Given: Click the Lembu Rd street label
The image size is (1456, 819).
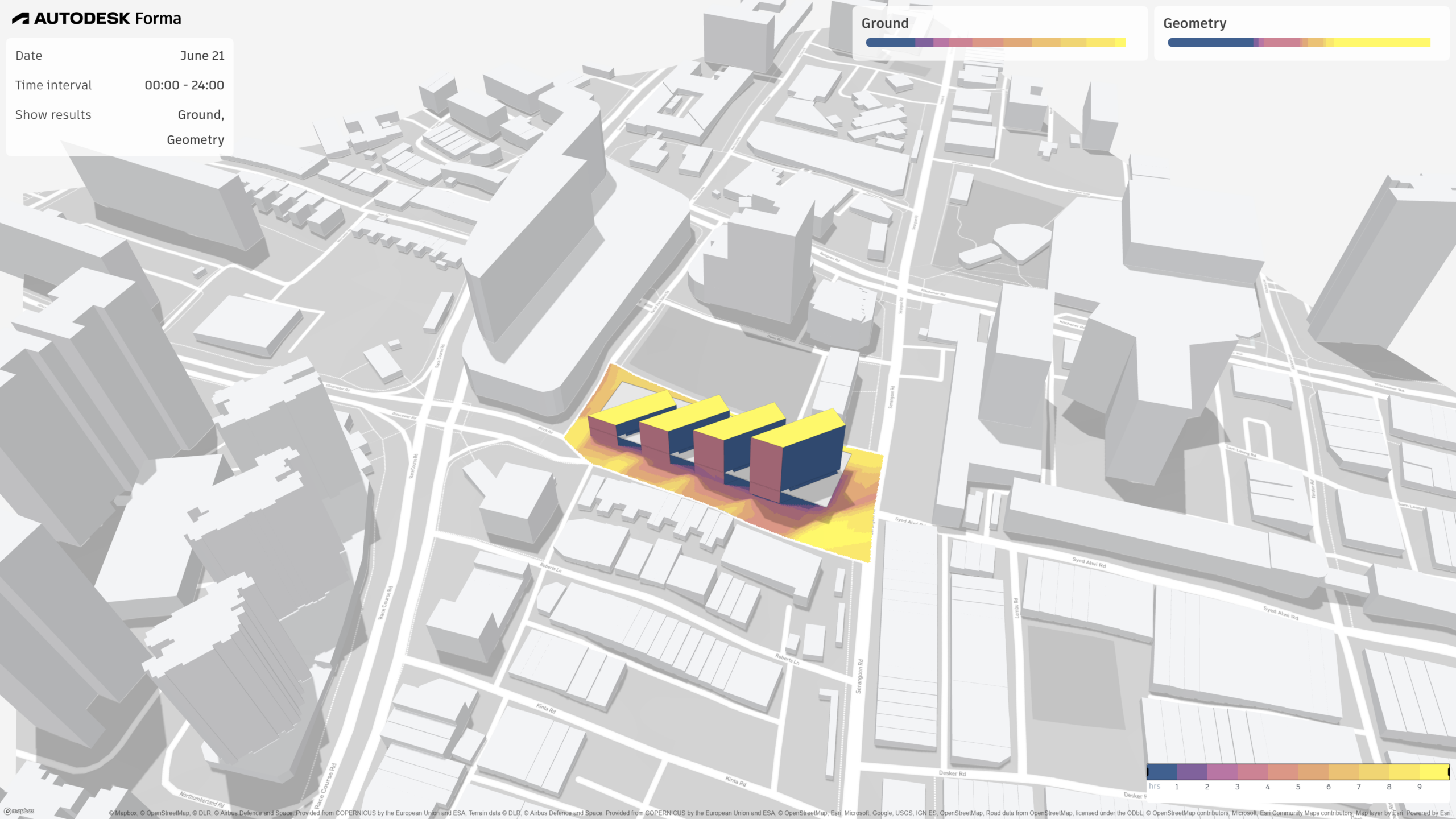Looking at the screenshot, I should pyautogui.click(x=1017, y=607).
